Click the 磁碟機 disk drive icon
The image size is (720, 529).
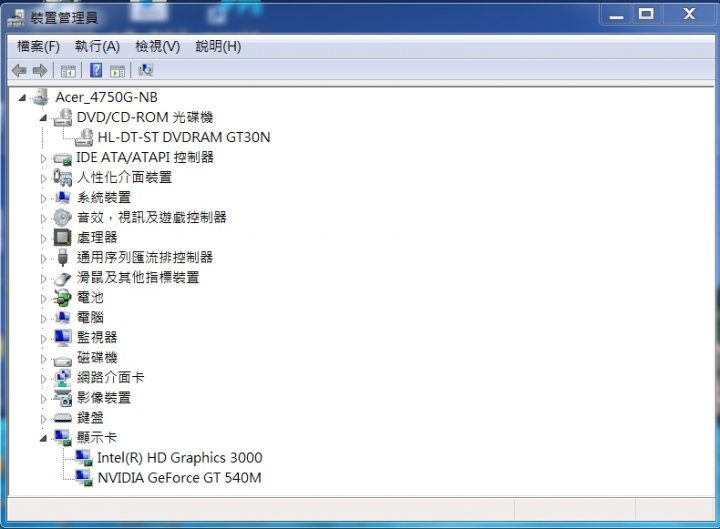(62, 360)
